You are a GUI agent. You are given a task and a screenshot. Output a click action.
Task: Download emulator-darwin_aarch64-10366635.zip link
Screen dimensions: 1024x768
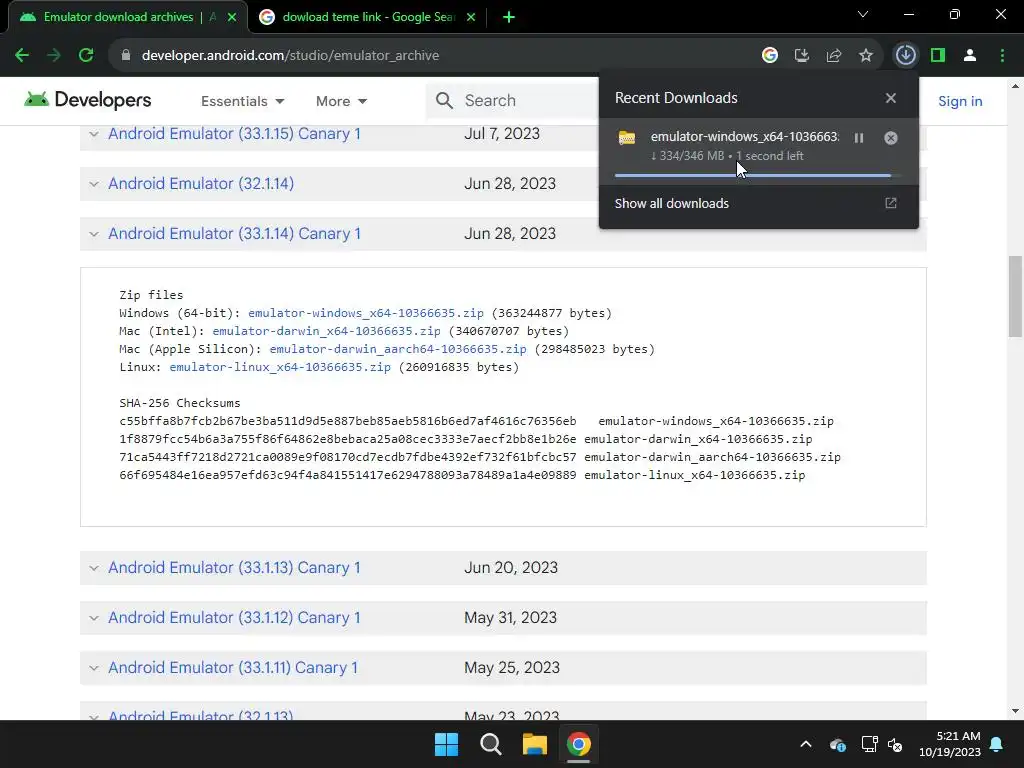click(x=398, y=349)
